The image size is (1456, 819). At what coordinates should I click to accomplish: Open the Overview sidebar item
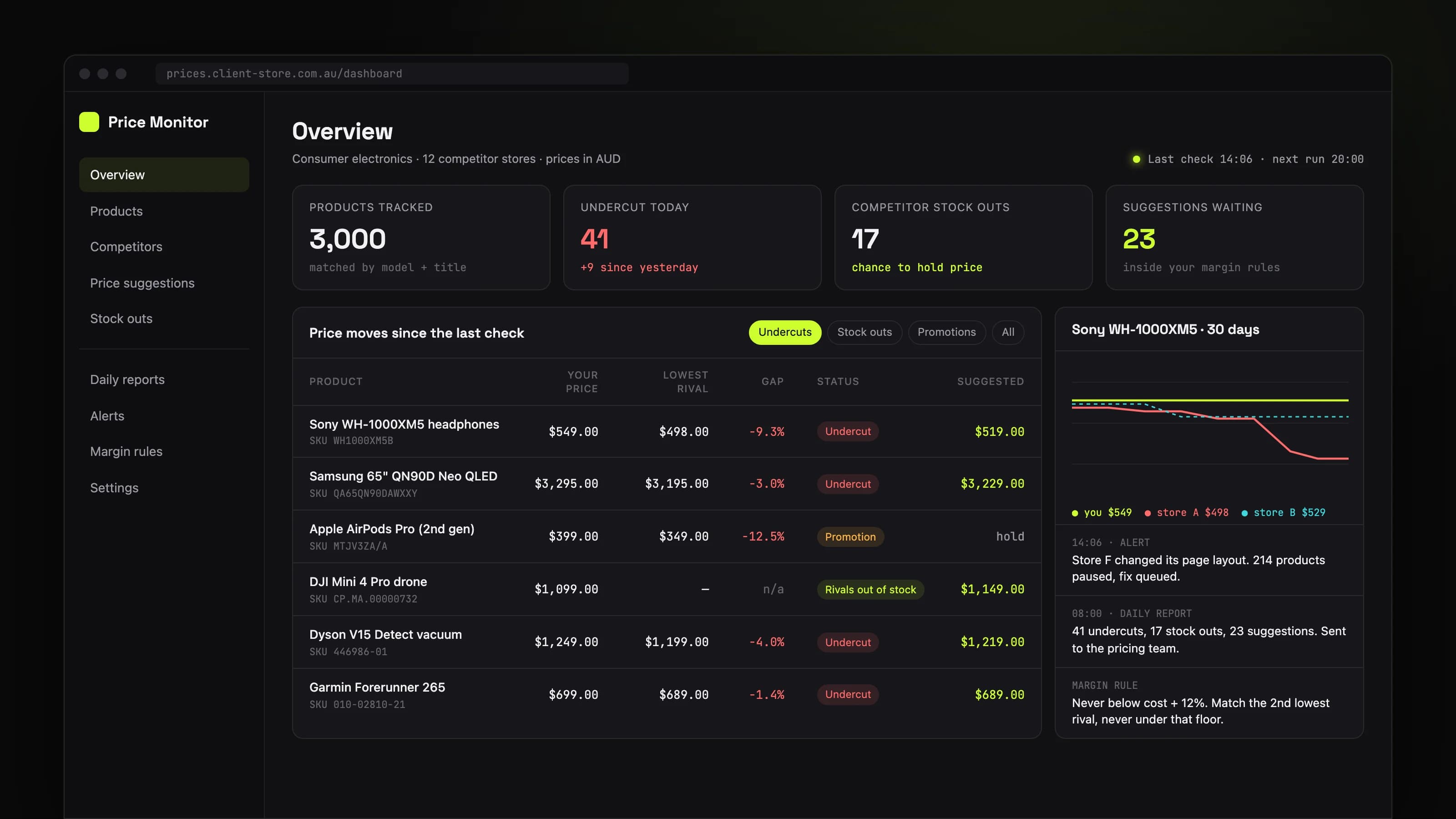point(164,175)
